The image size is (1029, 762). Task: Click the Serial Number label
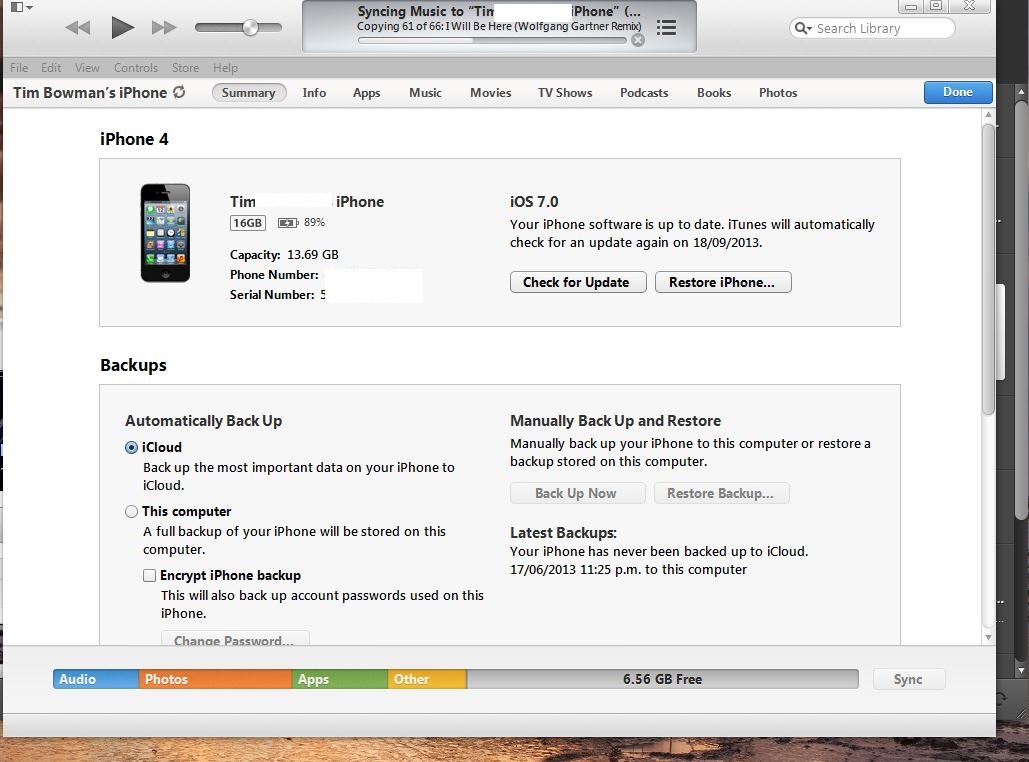click(272, 295)
